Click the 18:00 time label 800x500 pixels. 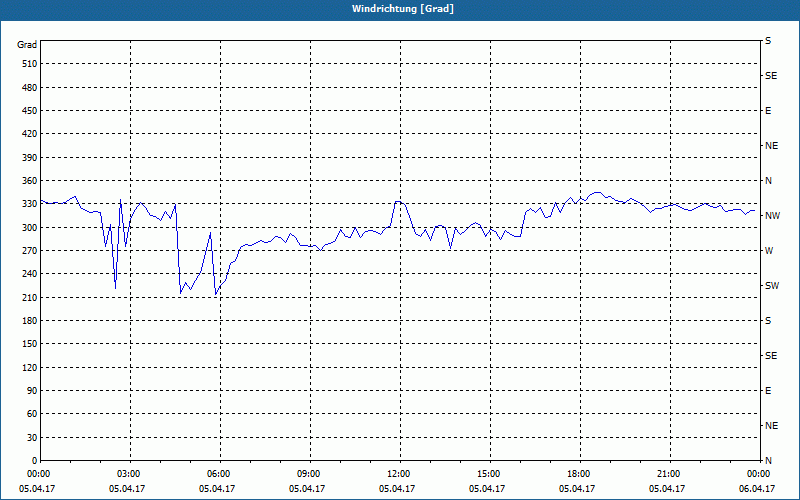click(x=580, y=473)
